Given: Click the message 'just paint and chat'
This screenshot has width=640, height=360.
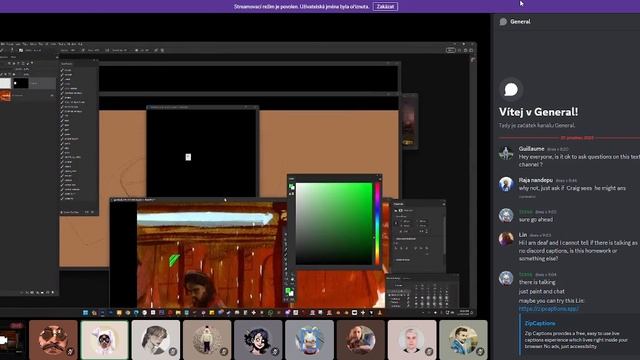Looking at the screenshot, I should [x=541, y=291].
